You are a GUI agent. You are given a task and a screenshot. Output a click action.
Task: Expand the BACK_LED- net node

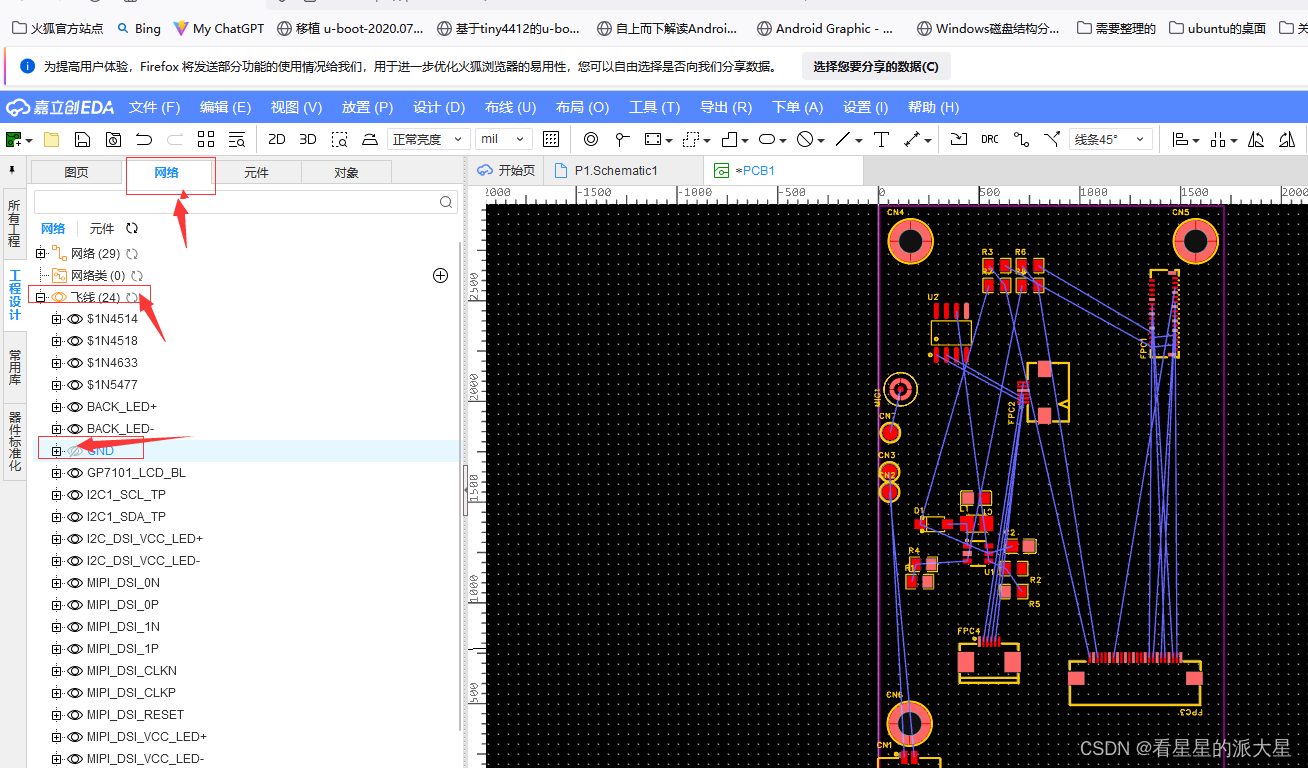click(x=57, y=429)
